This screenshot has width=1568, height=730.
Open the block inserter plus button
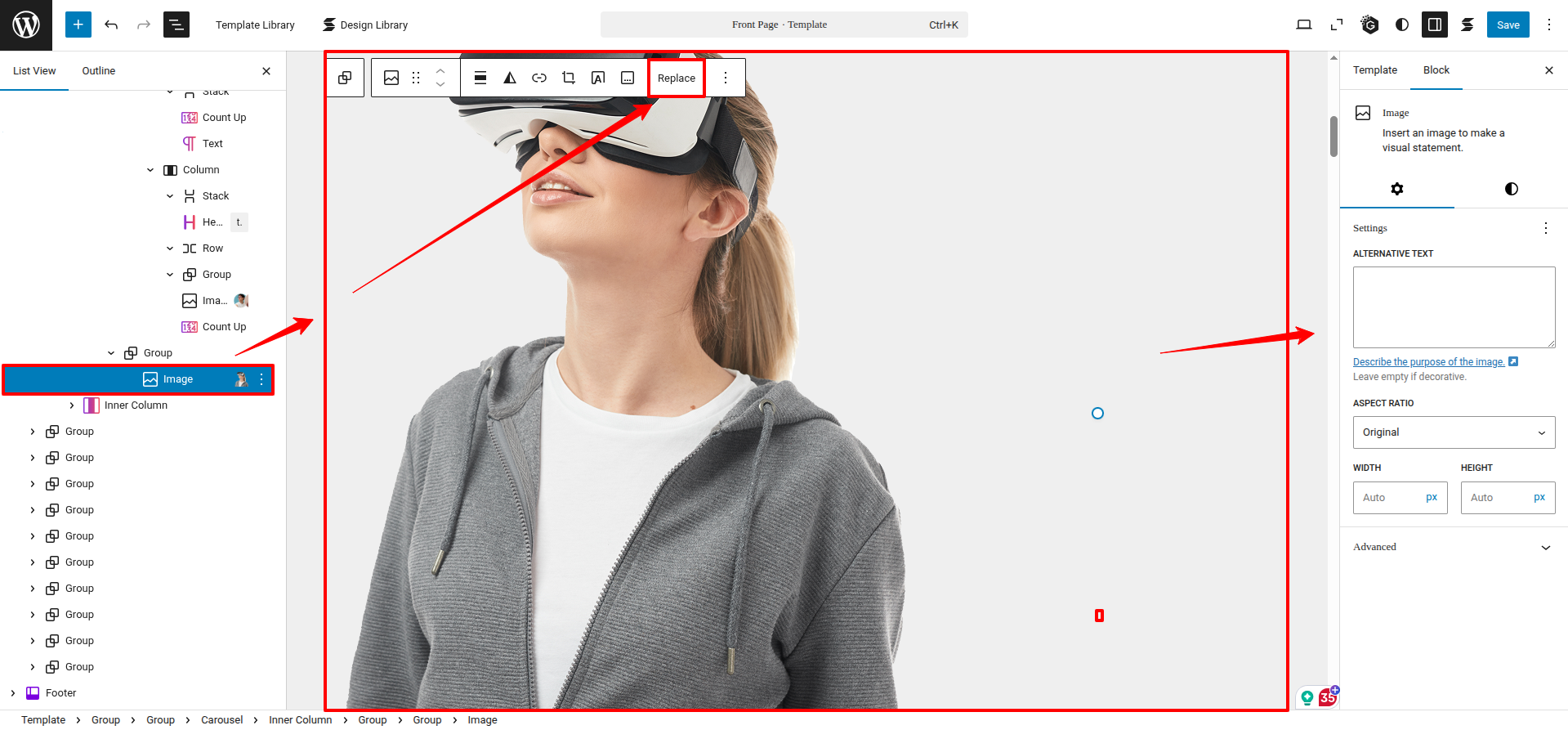pos(78,25)
